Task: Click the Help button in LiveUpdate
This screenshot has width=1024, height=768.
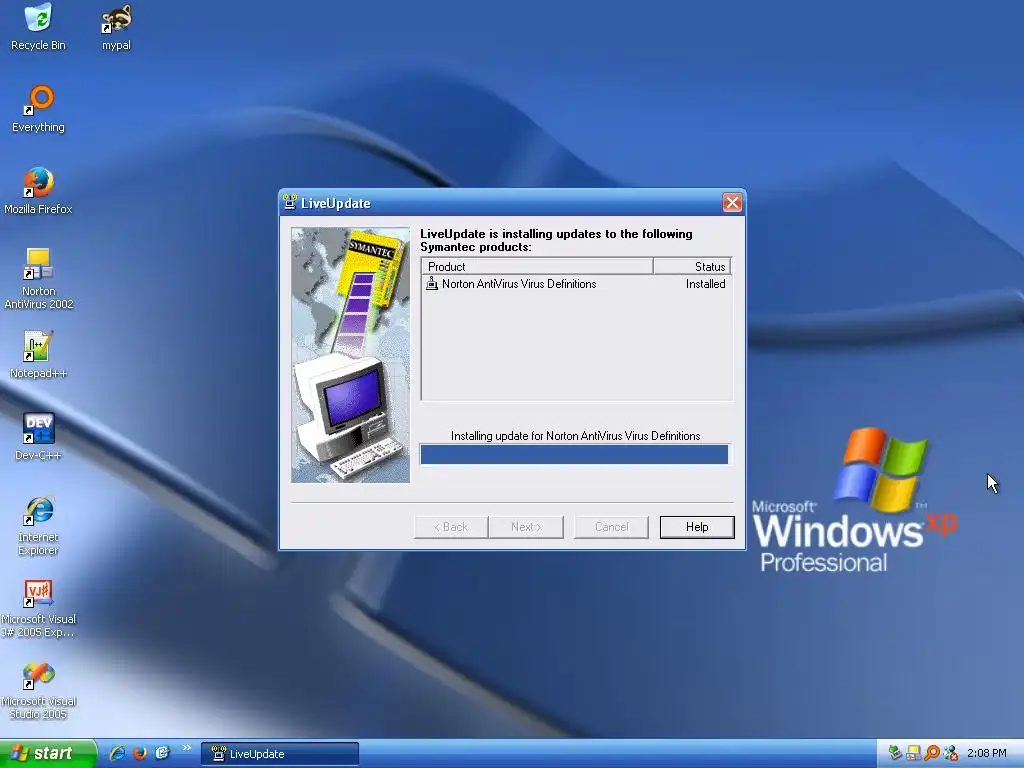Action: [x=697, y=527]
